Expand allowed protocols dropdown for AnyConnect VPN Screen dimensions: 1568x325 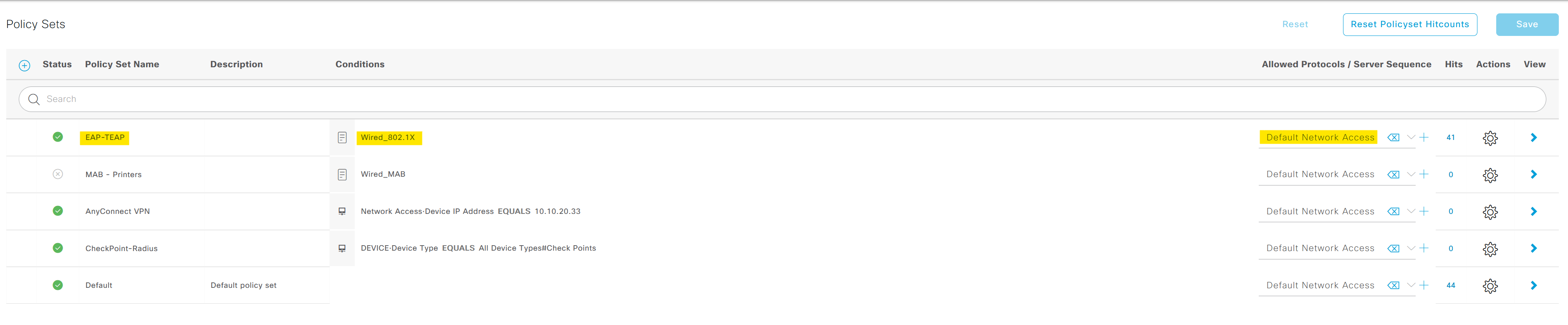pyautogui.click(x=1410, y=211)
